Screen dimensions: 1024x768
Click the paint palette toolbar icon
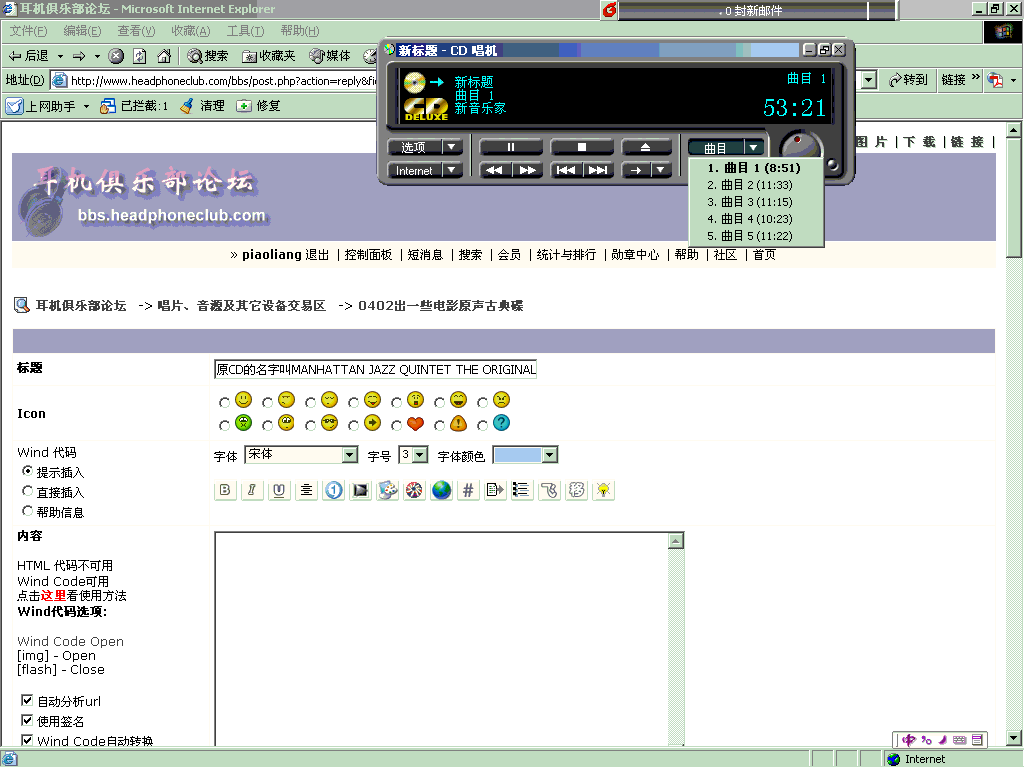point(387,490)
